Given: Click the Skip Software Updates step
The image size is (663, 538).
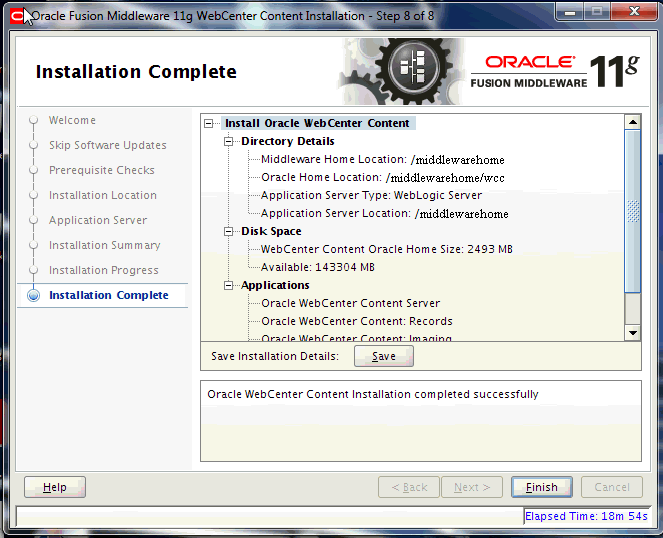Looking at the screenshot, I should click(108, 145).
